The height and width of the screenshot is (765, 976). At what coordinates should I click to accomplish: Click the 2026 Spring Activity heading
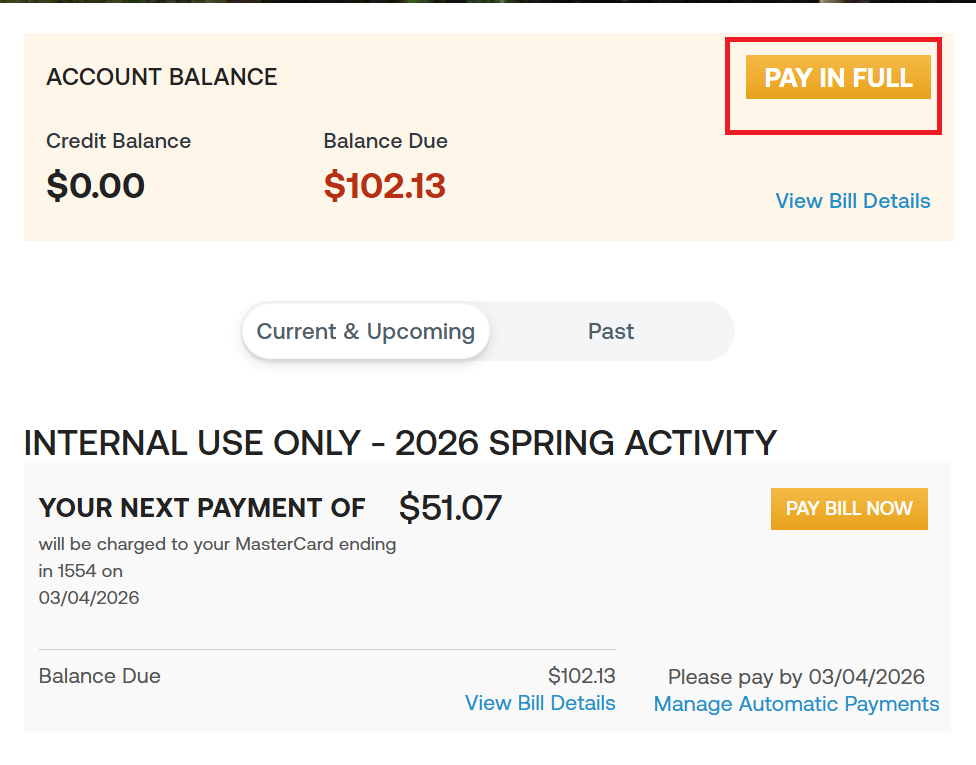[x=400, y=443]
